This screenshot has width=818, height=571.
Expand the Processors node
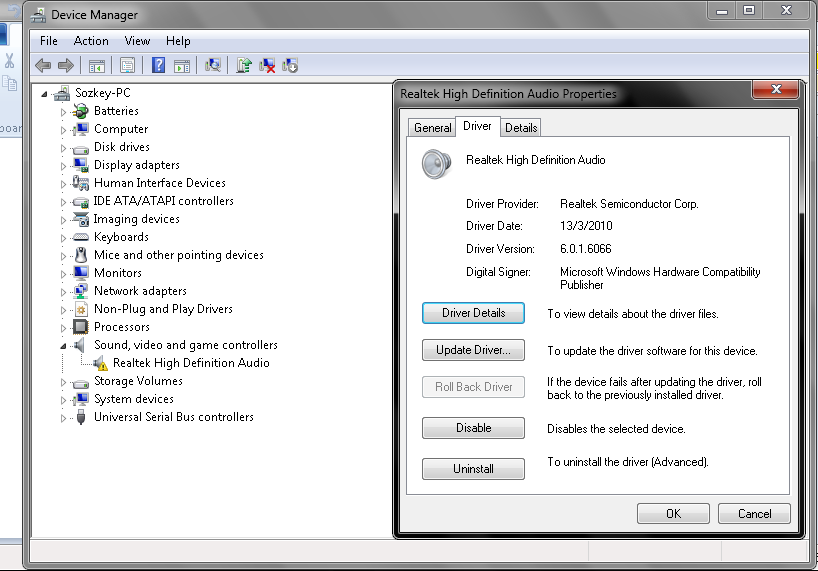[63, 328]
